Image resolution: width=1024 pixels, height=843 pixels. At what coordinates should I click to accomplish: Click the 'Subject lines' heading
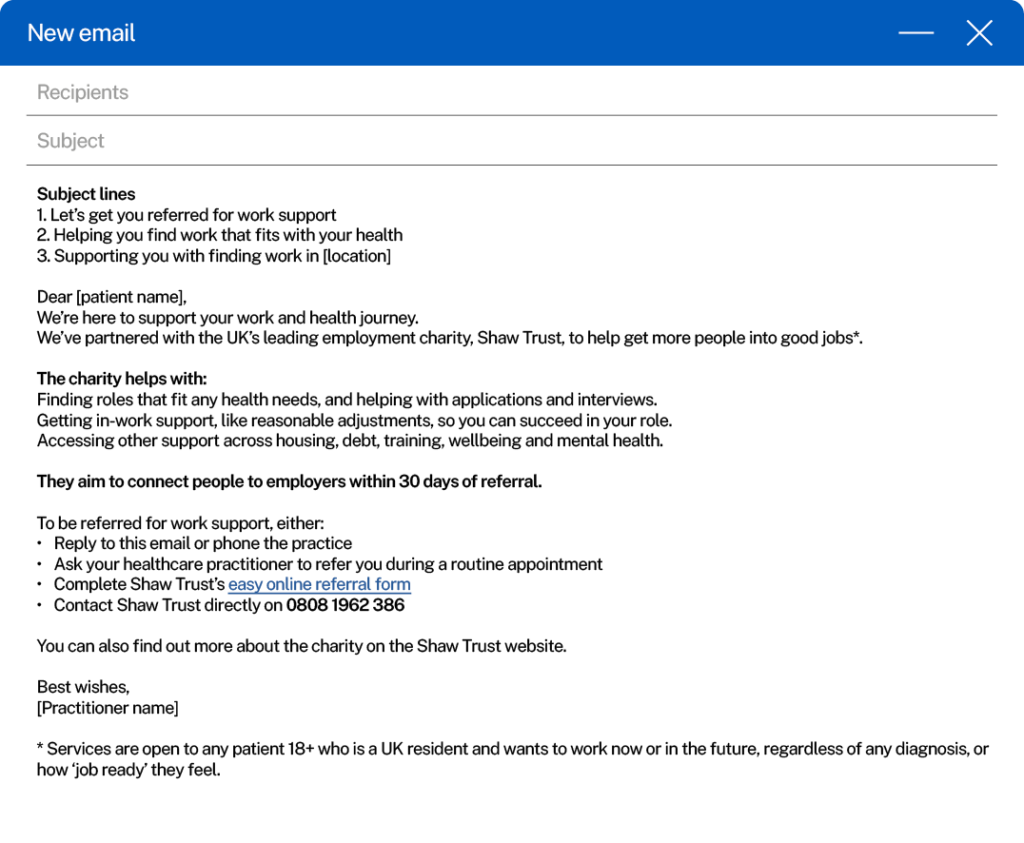[86, 194]
